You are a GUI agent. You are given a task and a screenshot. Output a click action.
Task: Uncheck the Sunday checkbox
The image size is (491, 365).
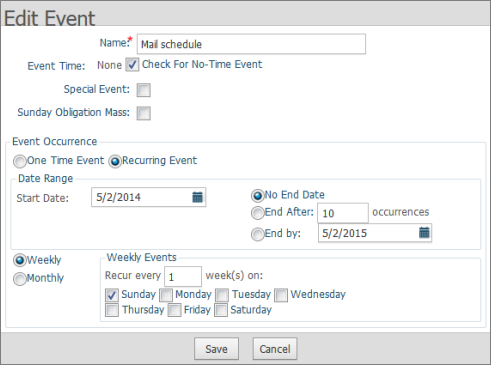[x=112, y=295]
